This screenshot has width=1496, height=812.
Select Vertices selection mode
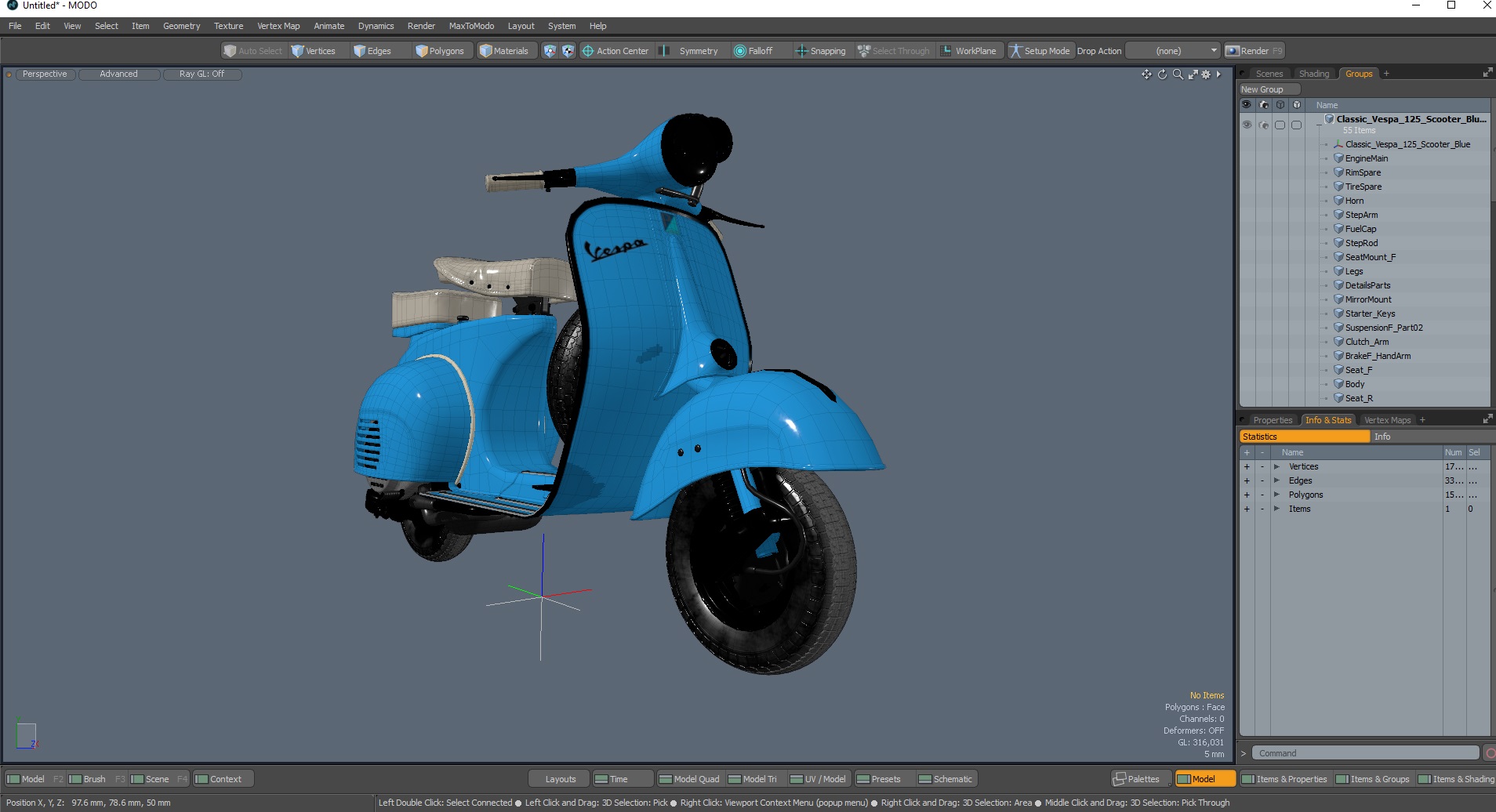pos(313,51)
